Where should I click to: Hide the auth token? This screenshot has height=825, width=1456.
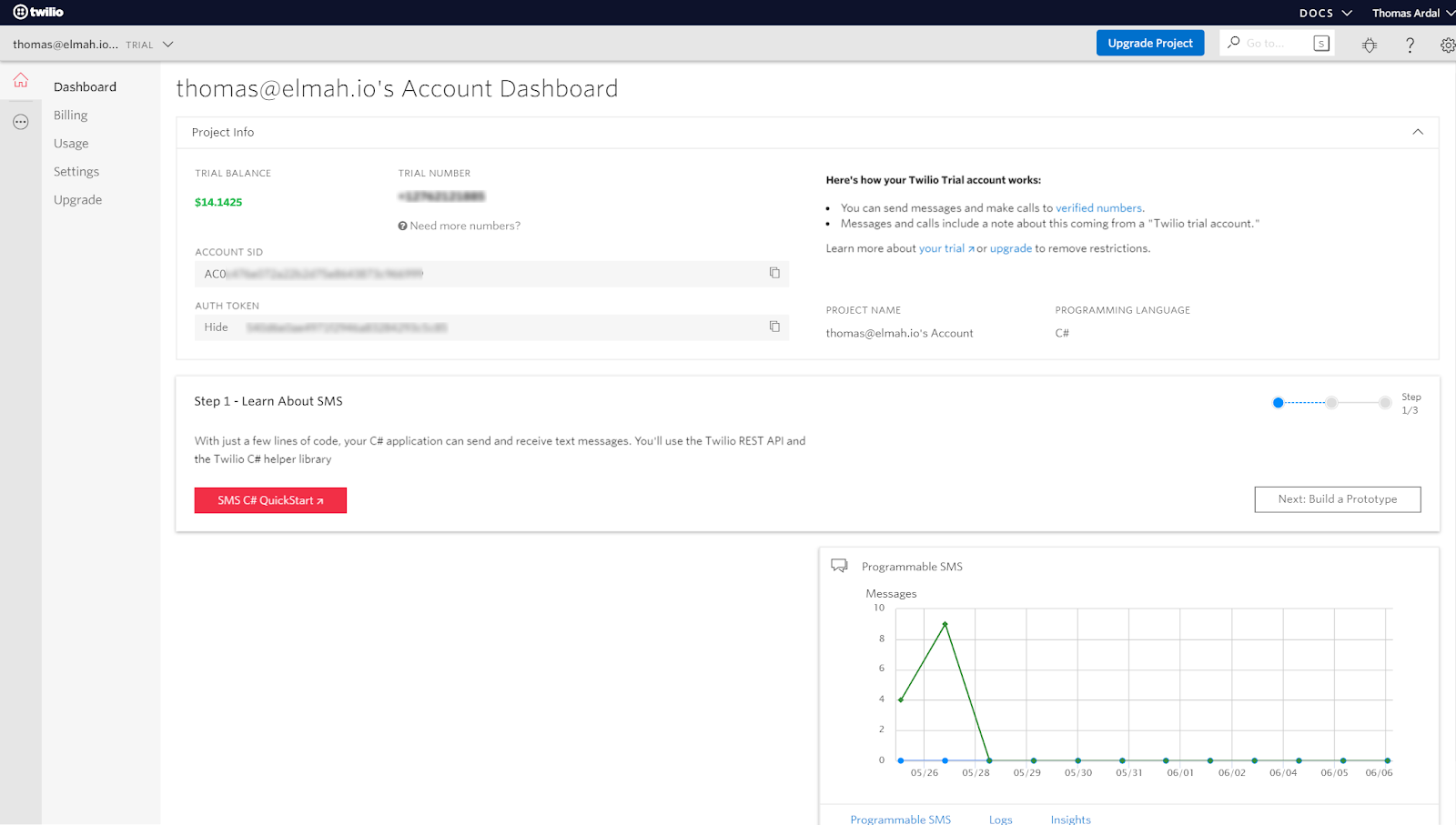[216, 327]
